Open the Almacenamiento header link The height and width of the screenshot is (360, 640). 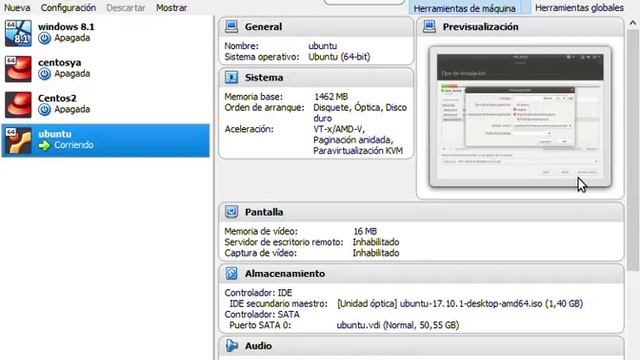point(285,273)
